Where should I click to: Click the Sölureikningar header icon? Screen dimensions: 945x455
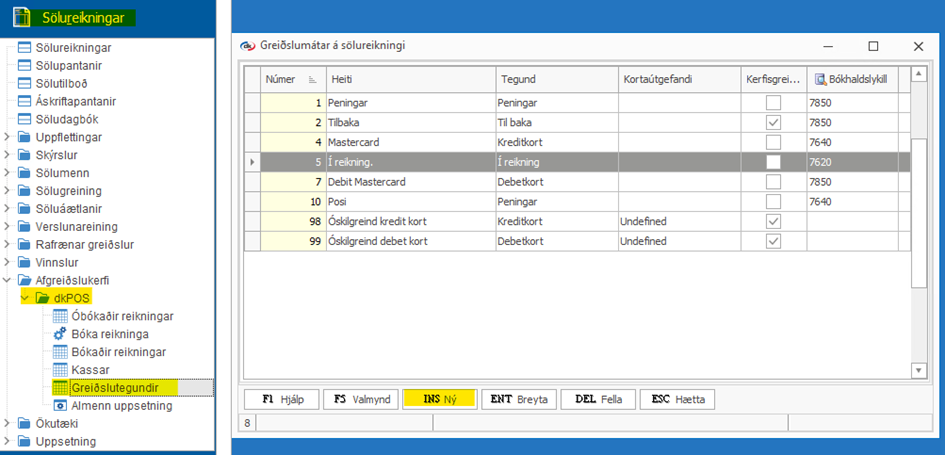(x=20, y=17)
